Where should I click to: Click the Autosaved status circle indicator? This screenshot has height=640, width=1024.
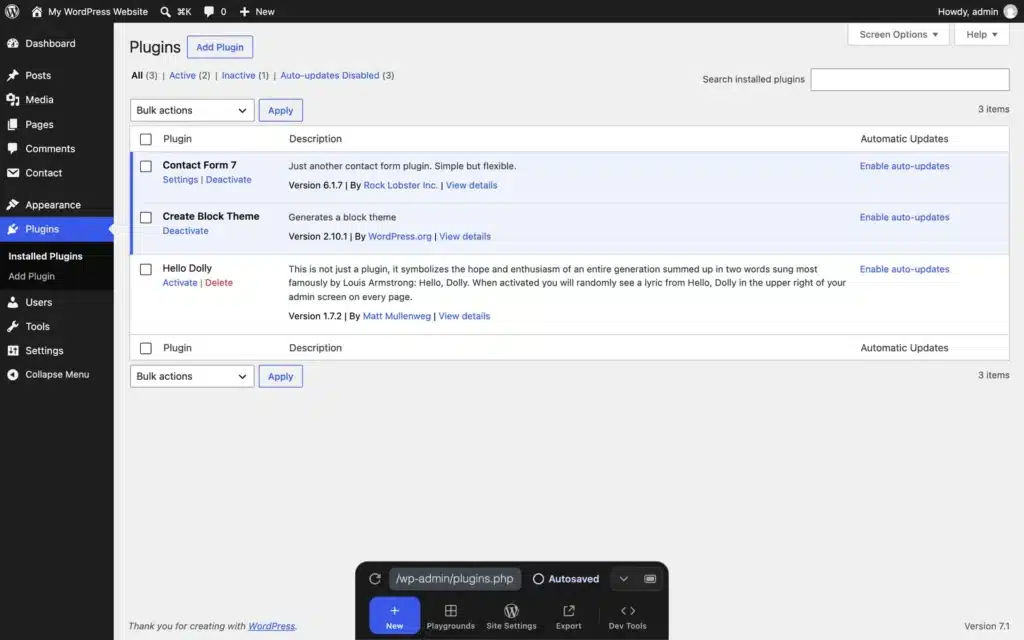tap(538, 579)
